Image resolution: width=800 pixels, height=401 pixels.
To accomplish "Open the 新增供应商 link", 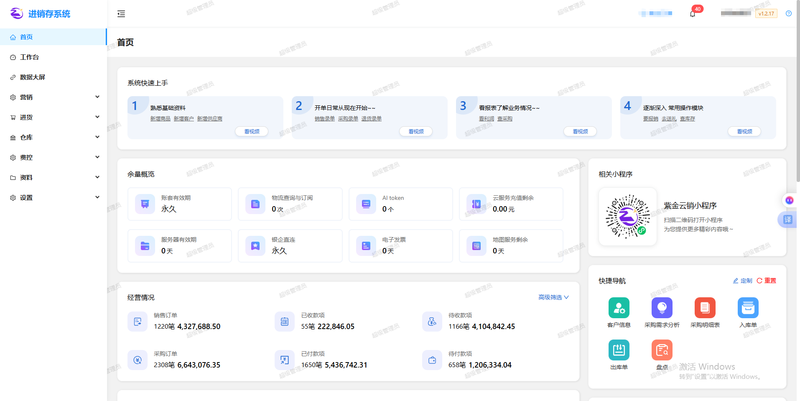I will click(210, 118).
